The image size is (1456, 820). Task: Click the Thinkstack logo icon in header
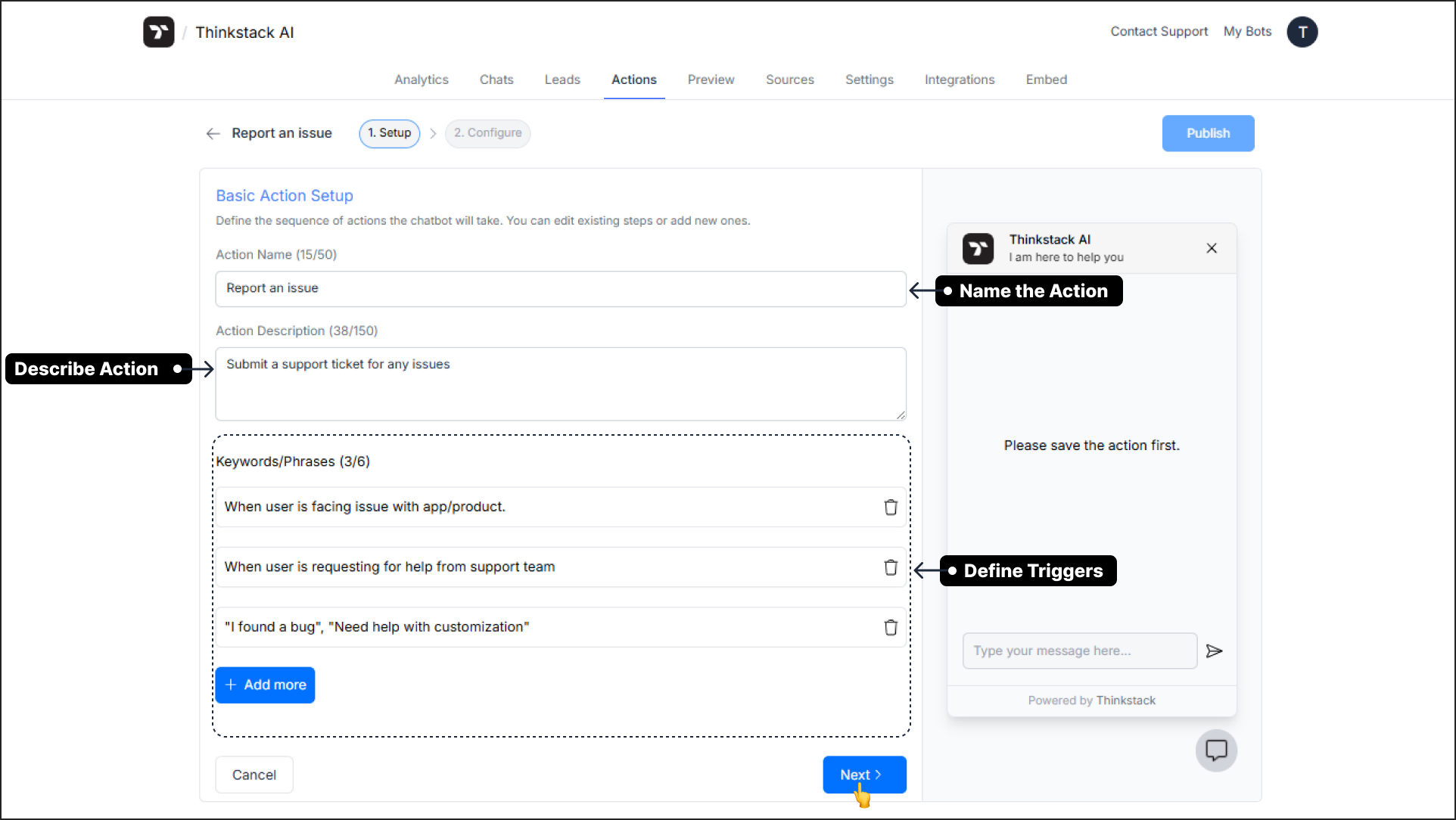click(x=158, y=32)
